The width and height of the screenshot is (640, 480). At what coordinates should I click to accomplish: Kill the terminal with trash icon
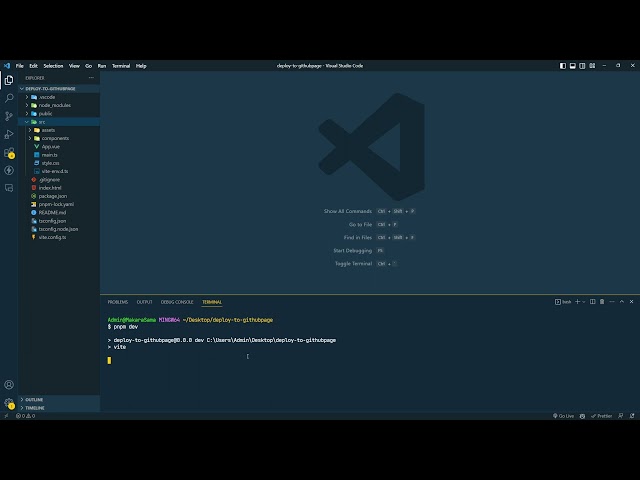(602, 302)
